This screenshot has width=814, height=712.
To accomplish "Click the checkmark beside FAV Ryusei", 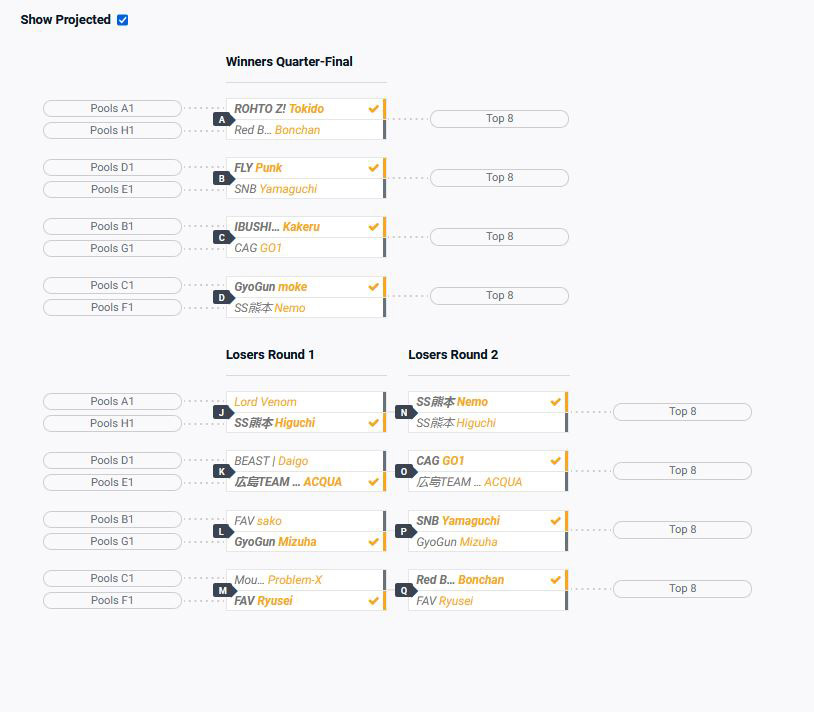I will point(373,601).
